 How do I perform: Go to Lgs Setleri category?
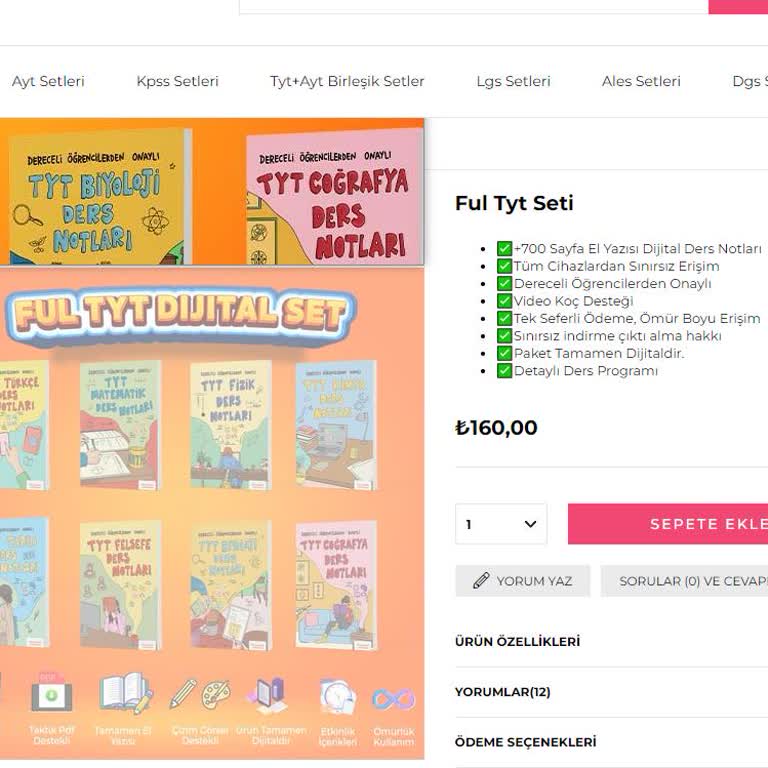513,81
